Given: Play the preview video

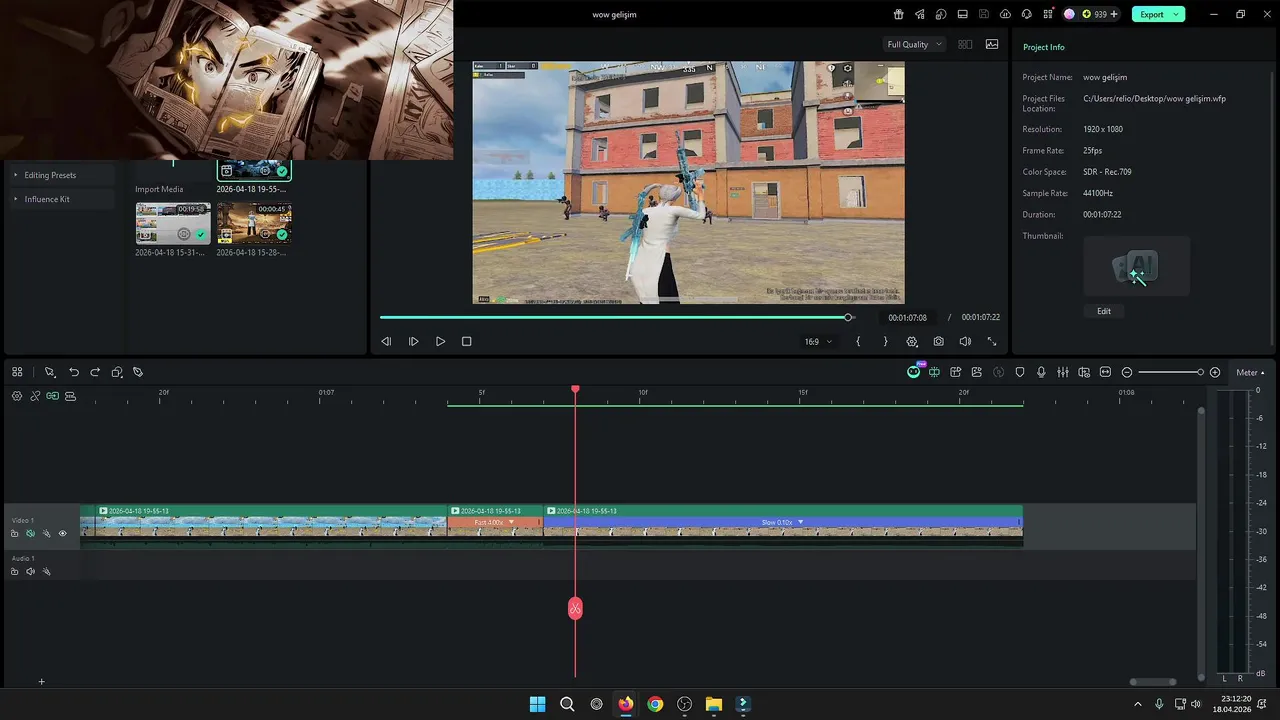Looking at the screenshot, I should click(x=440, y=341).
